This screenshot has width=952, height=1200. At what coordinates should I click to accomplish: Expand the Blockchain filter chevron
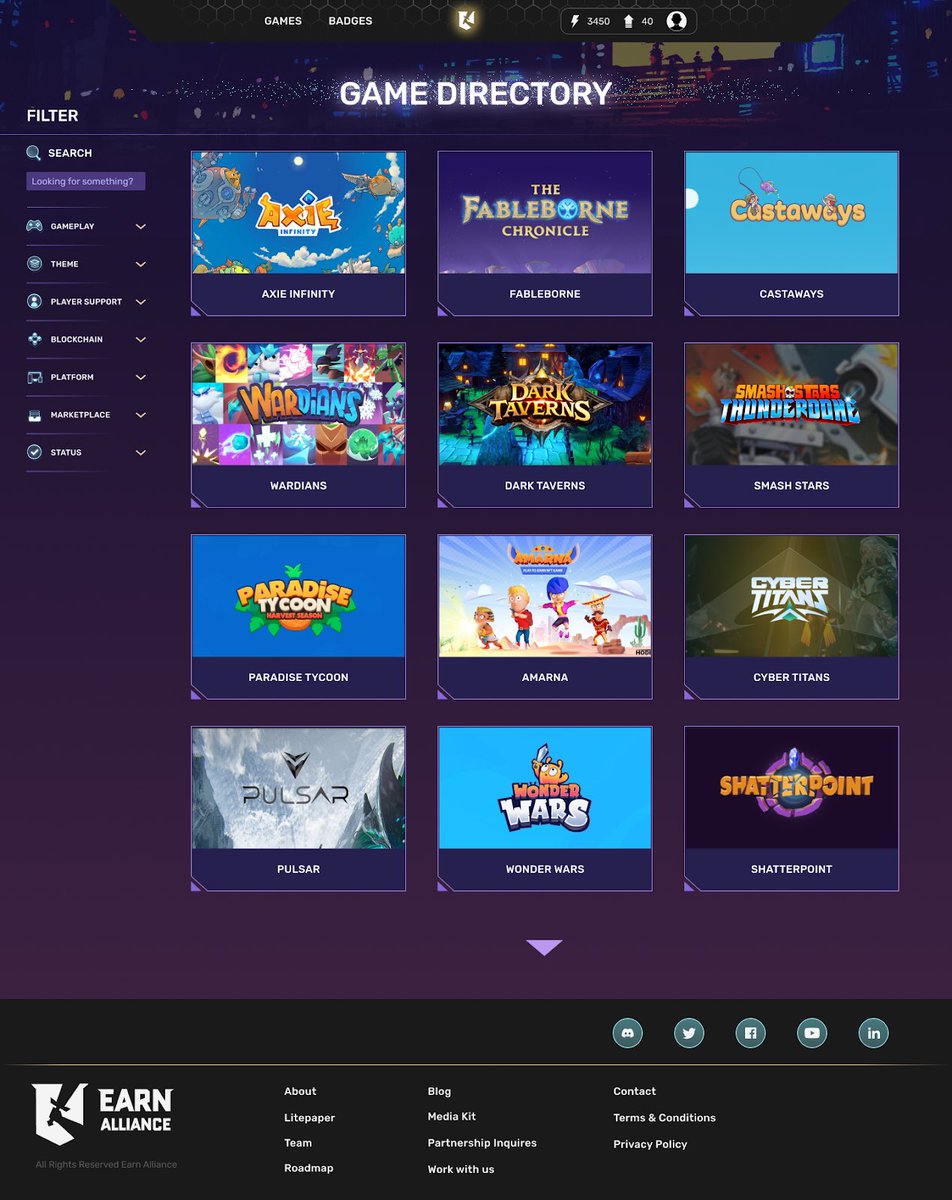pos(141,340)
